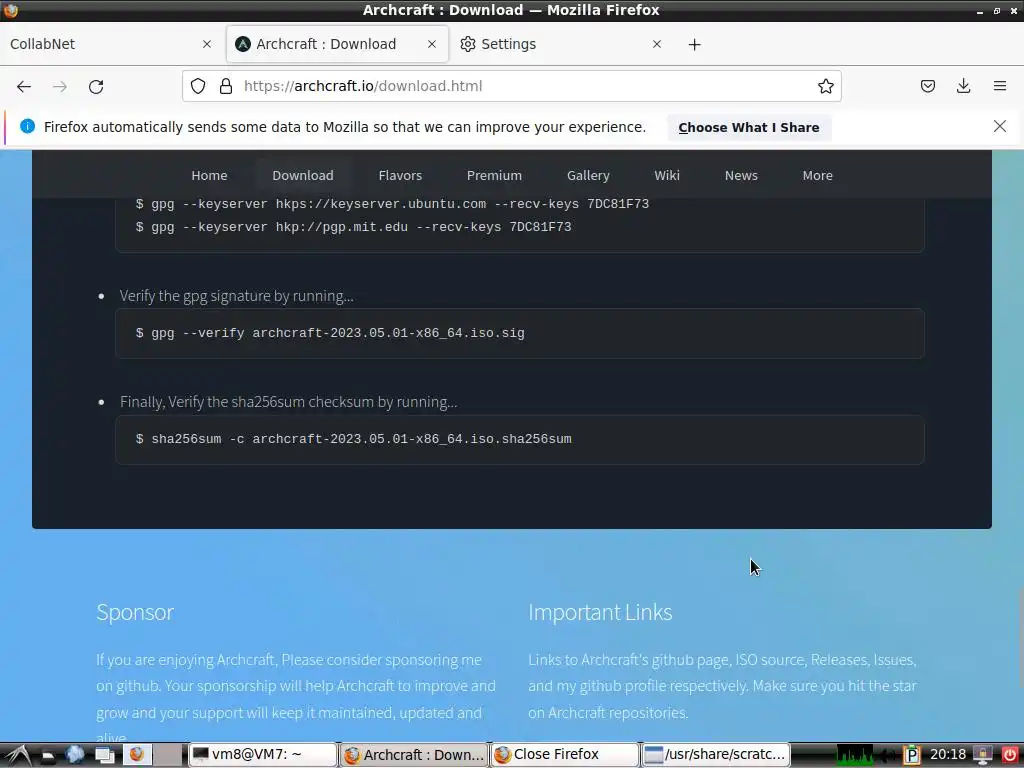Open the Home nav link
The width and height of the screenshot is (1024, 768).
tap(209, 175)
